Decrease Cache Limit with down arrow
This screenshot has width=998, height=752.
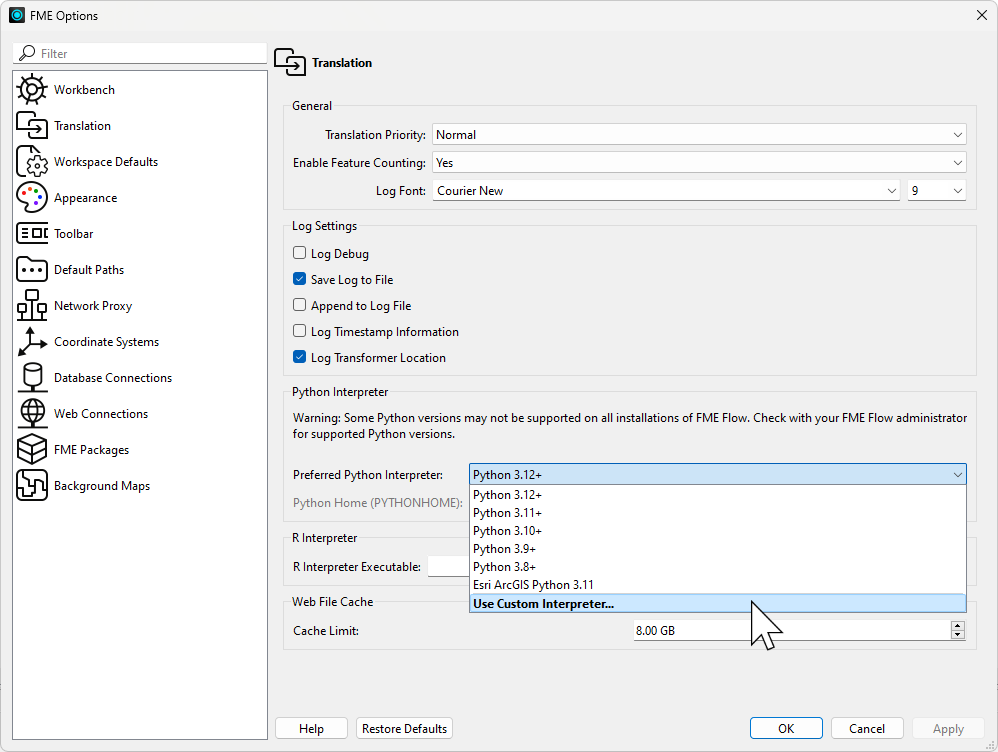click(x=958, y=635)
